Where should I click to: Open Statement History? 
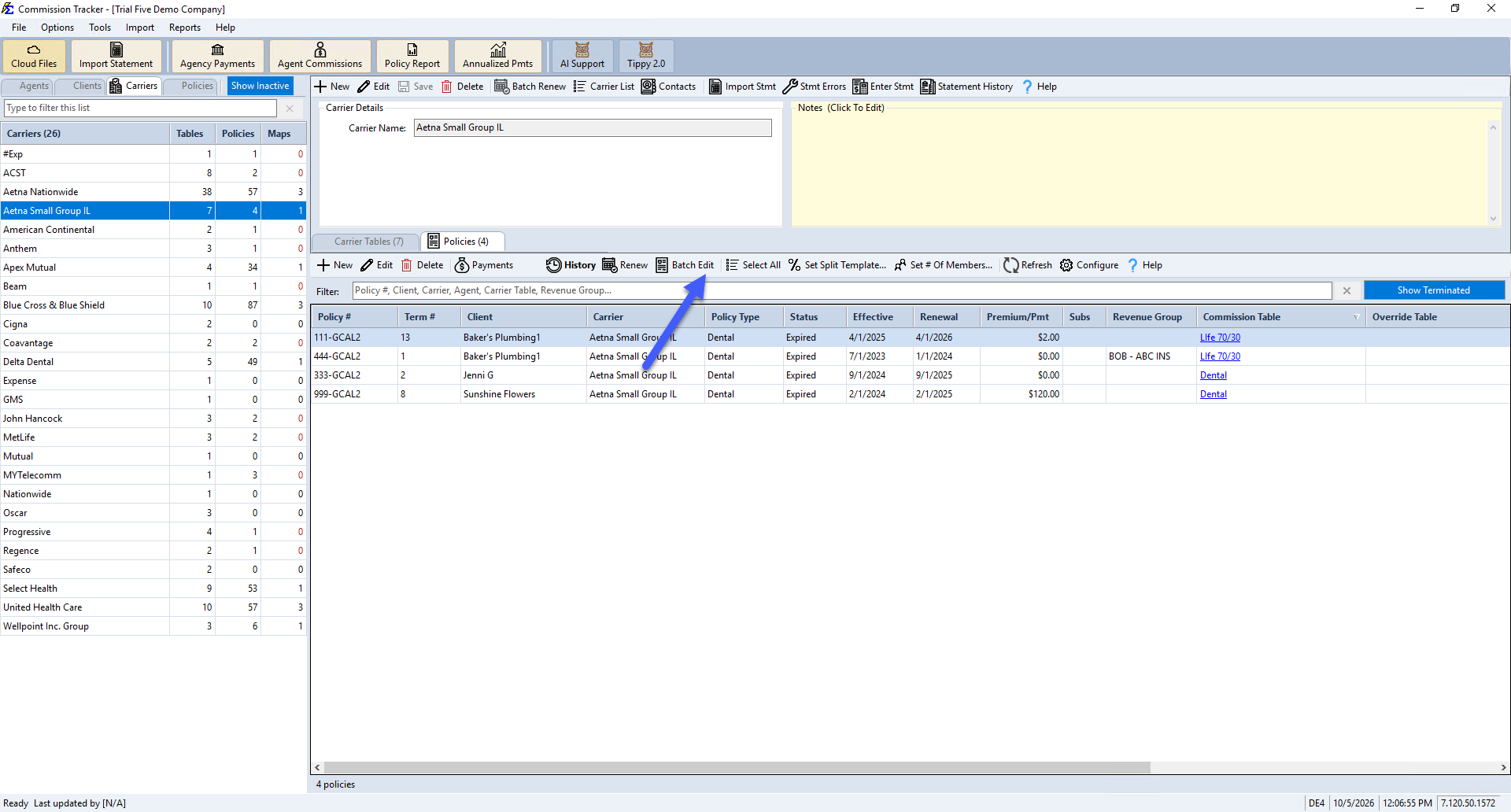[967, 87]
